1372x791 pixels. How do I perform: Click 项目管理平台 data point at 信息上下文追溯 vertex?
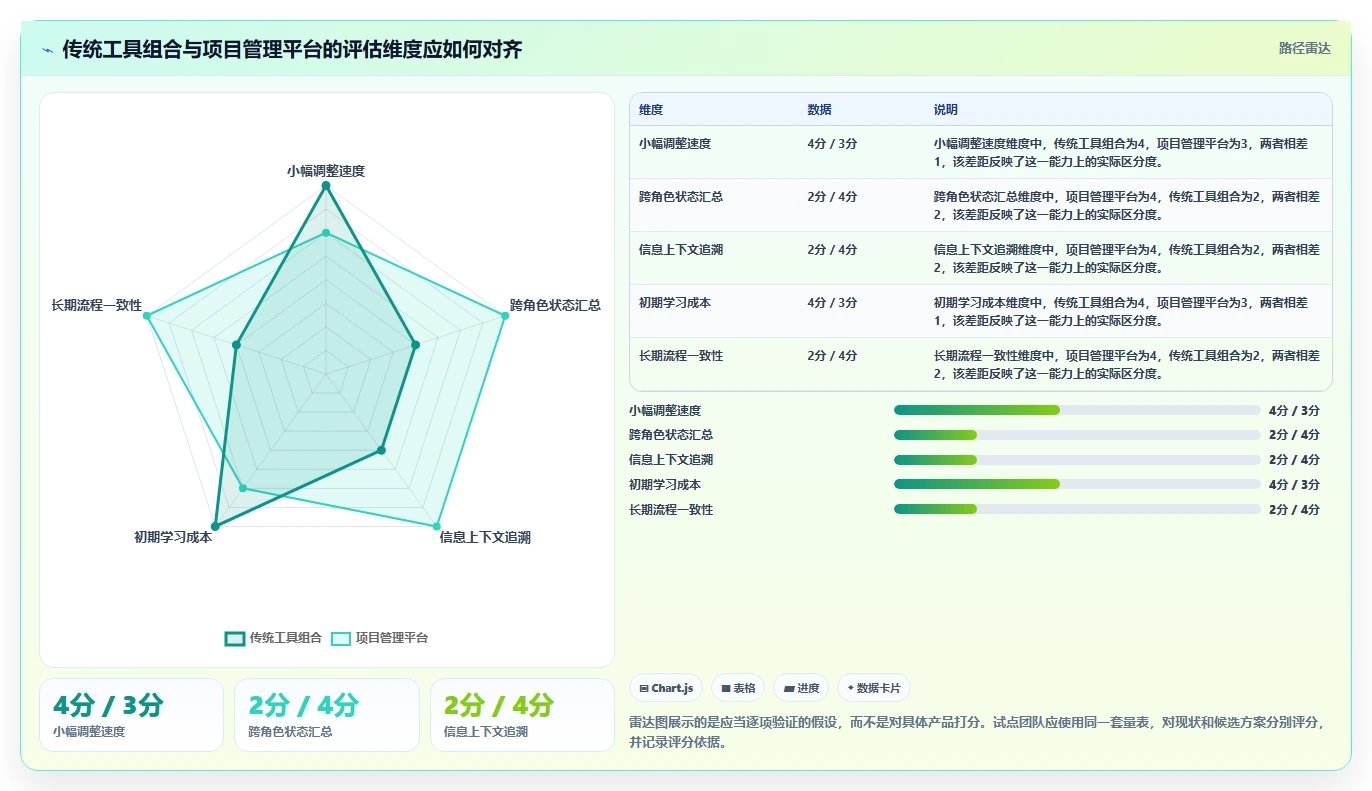436,526
